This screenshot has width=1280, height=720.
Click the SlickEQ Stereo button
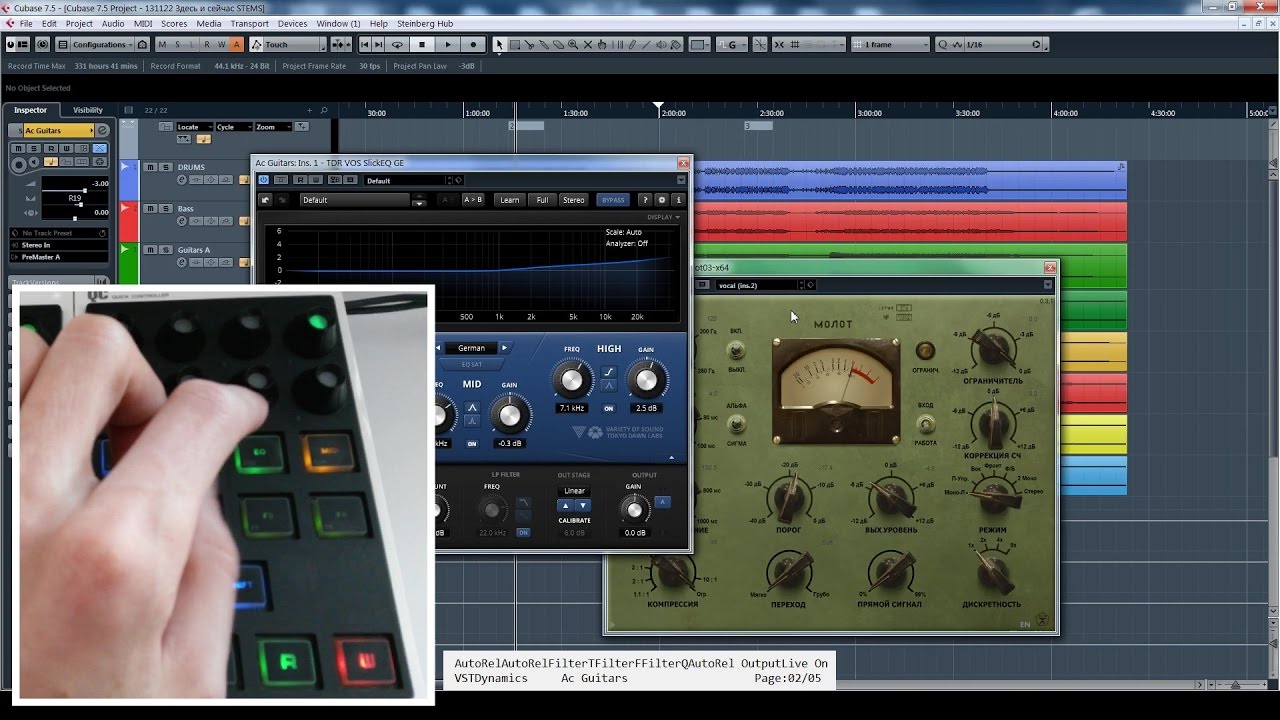tap(573, 200)
